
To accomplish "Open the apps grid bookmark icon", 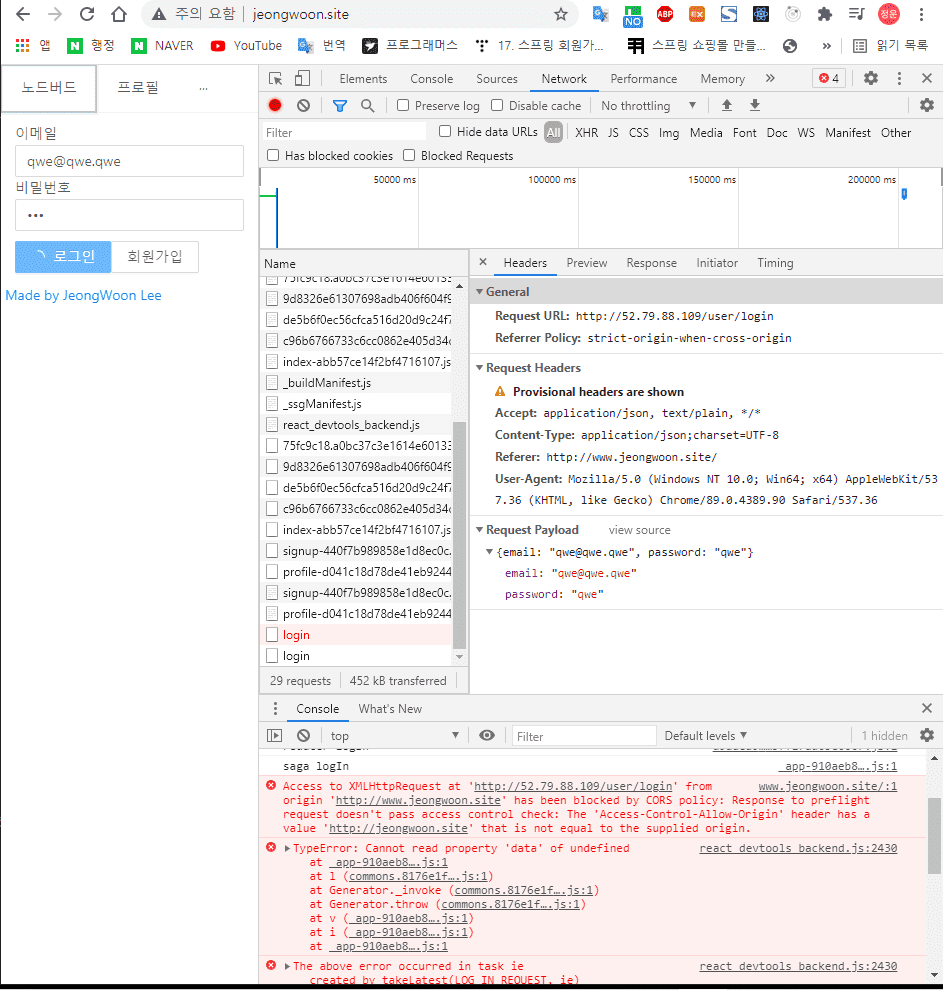I will (x=23, y=45).
